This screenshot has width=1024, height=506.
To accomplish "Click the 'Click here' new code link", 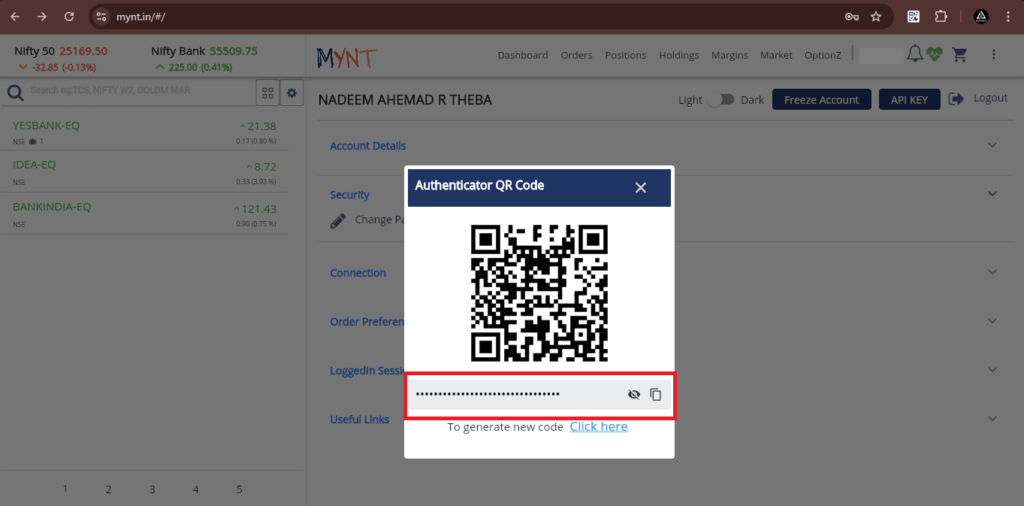I will pyautogui.click(x=599, y=427).
